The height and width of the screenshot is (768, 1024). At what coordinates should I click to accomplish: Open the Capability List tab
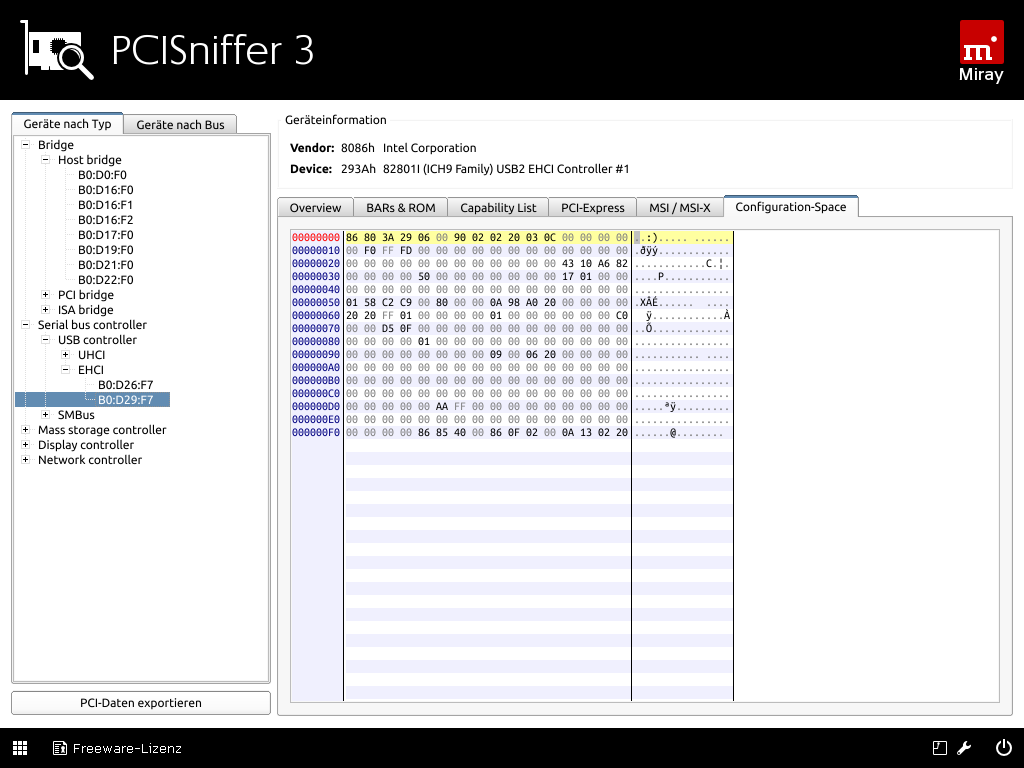(x=498, y=208)
